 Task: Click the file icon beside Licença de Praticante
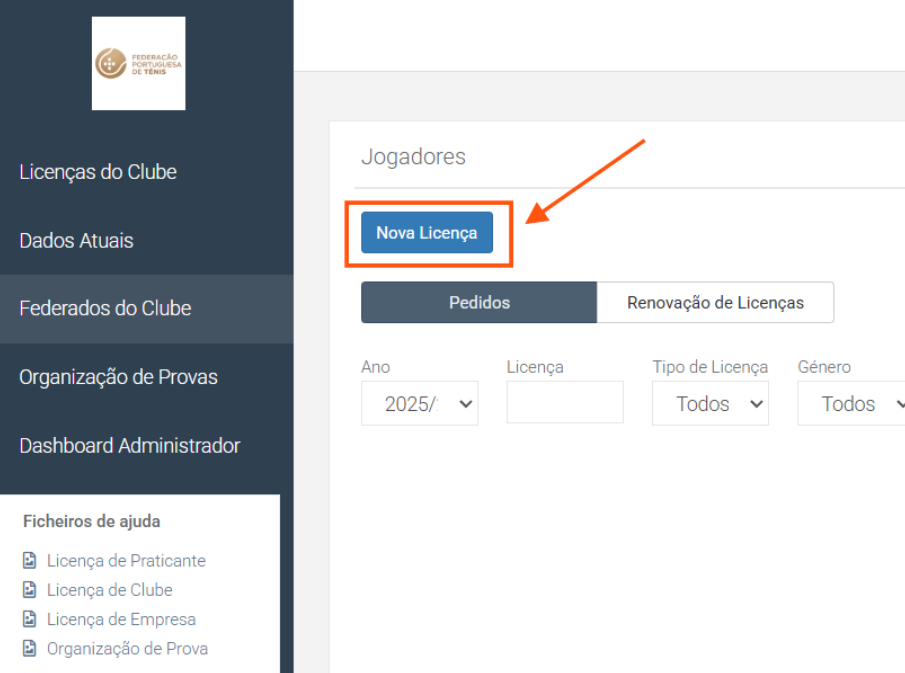(30, 561)
